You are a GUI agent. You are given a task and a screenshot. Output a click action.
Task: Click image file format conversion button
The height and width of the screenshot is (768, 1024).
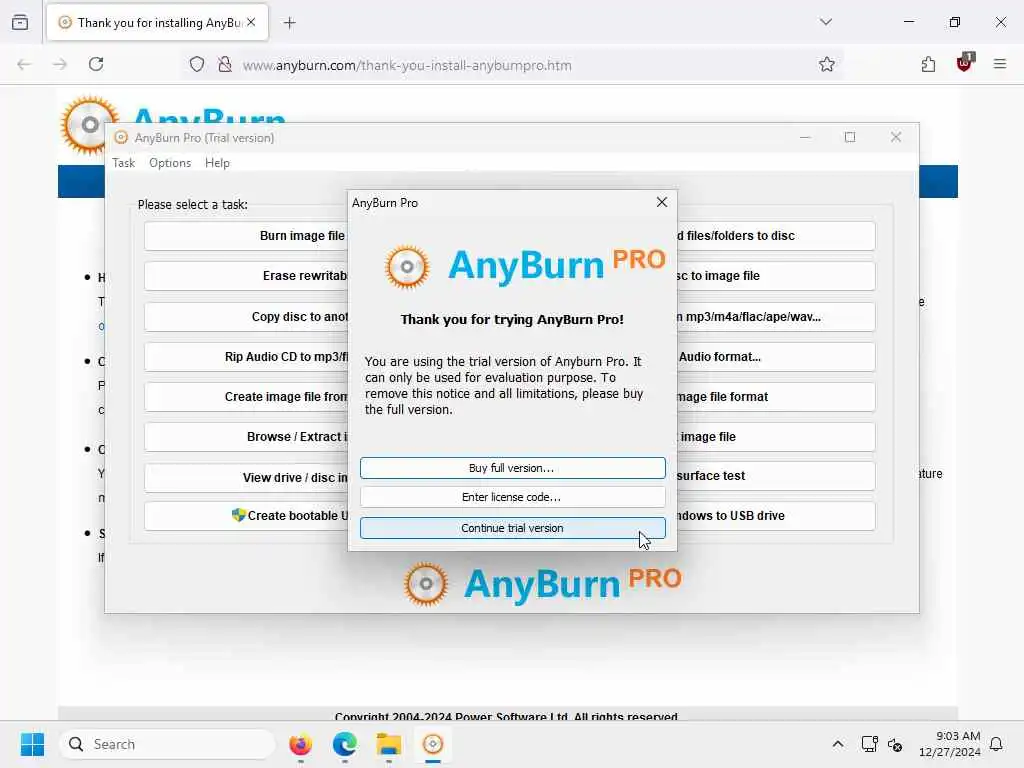click(x=776, y=396)
